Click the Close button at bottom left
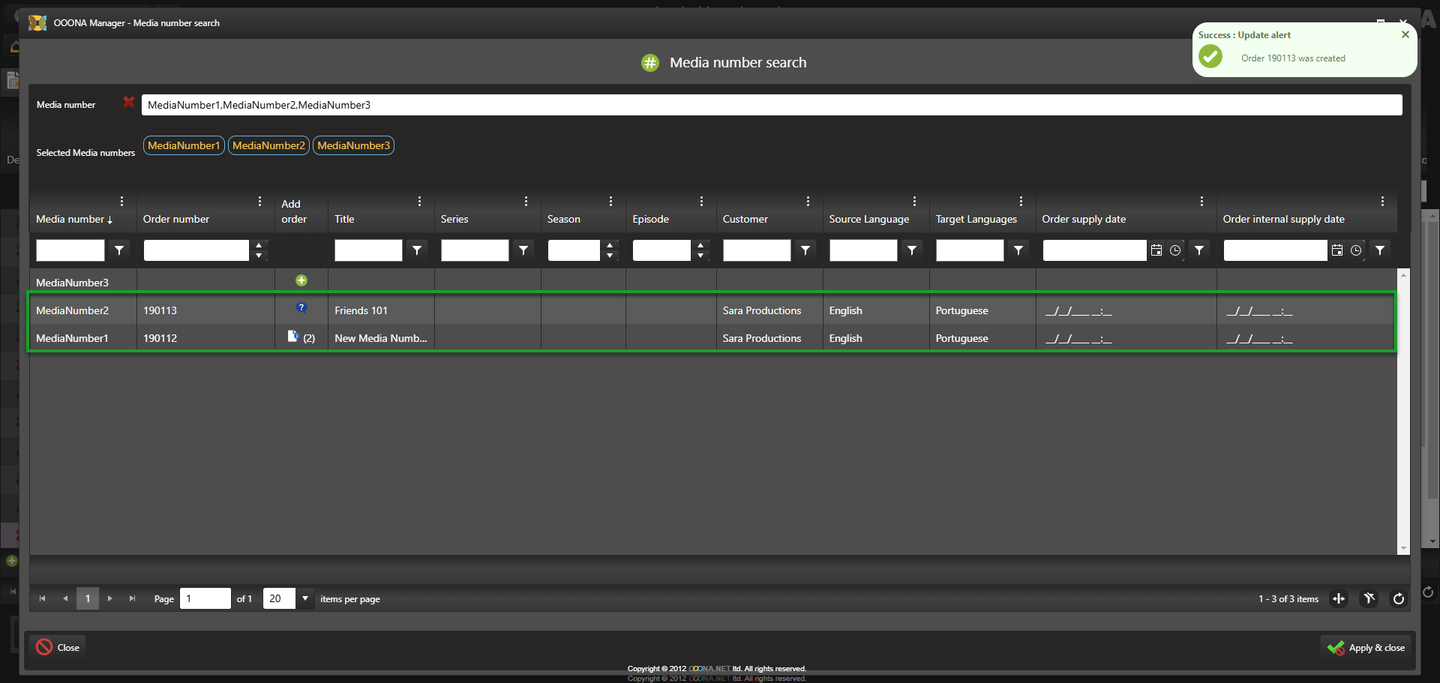The image size is (1440, 683). [x=58, y=647]
